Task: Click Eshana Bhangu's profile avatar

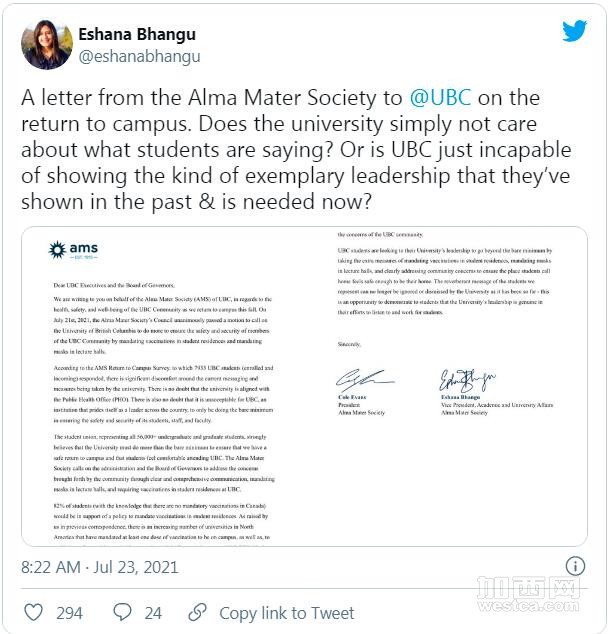Action: pyautogui.click(x=46, y=45)
